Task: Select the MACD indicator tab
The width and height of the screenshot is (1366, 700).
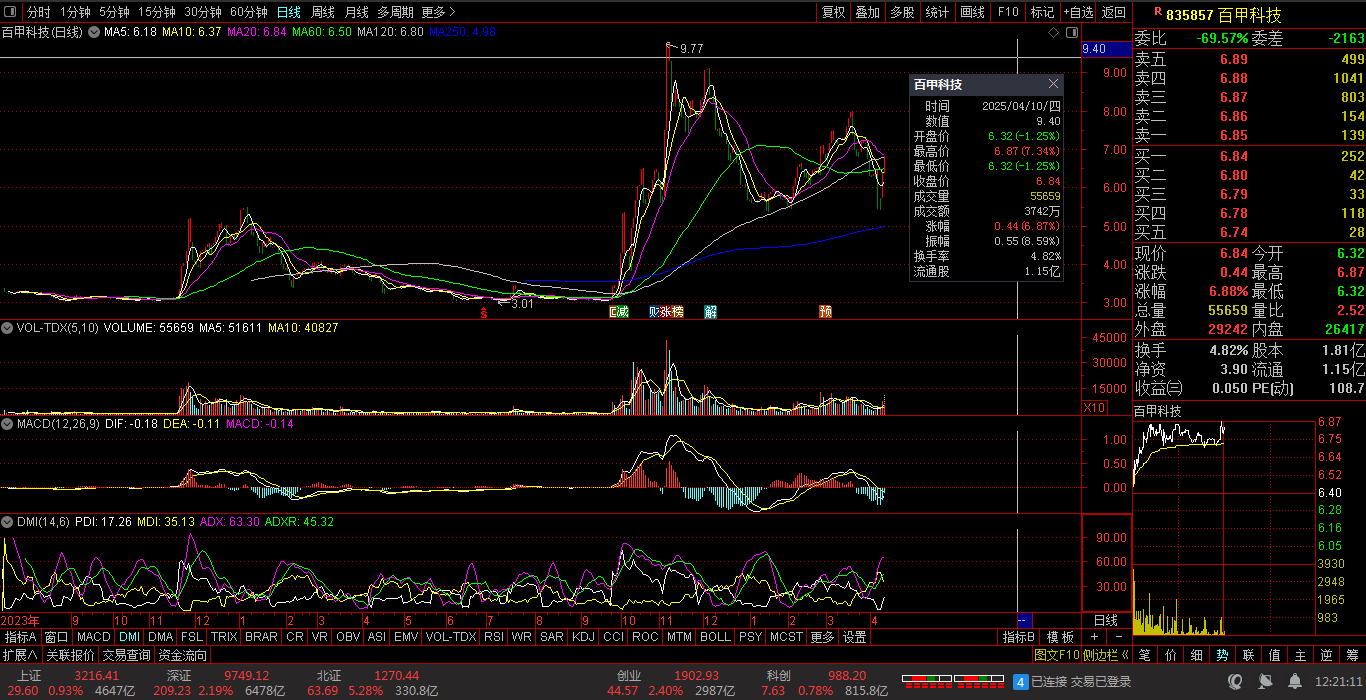Action: [93, 637]
